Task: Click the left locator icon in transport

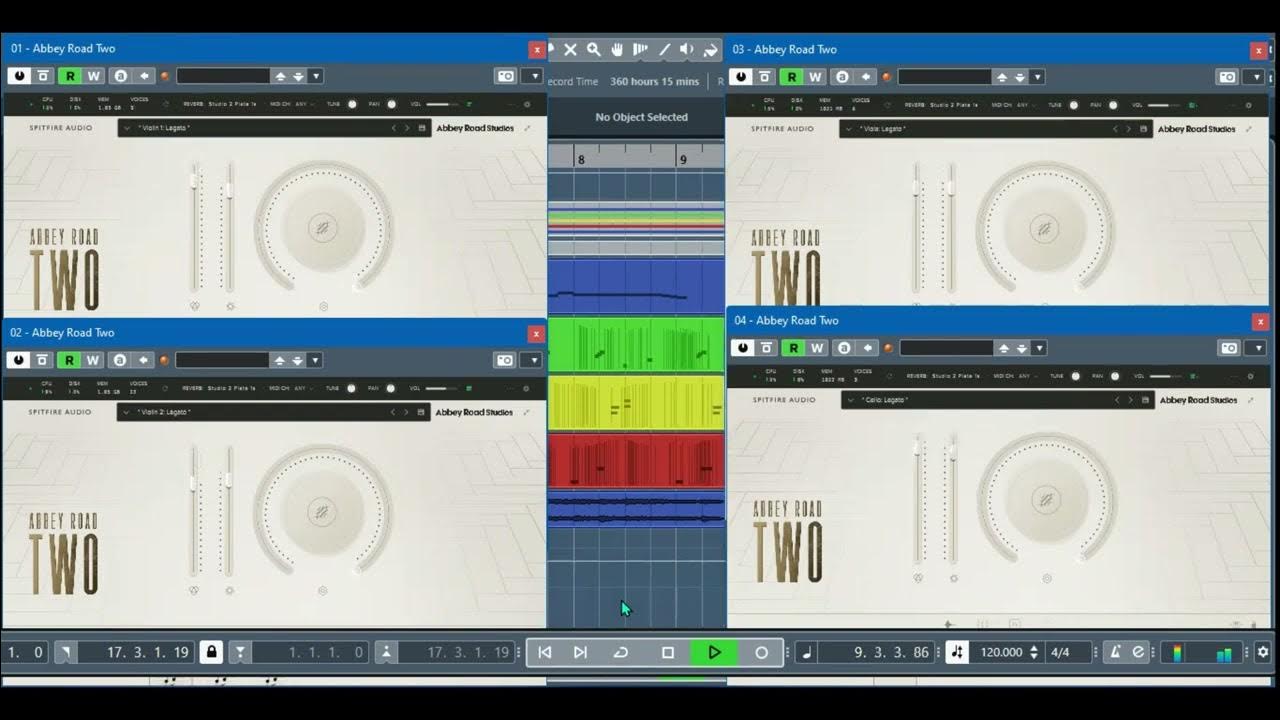Action: click(64, 652)
